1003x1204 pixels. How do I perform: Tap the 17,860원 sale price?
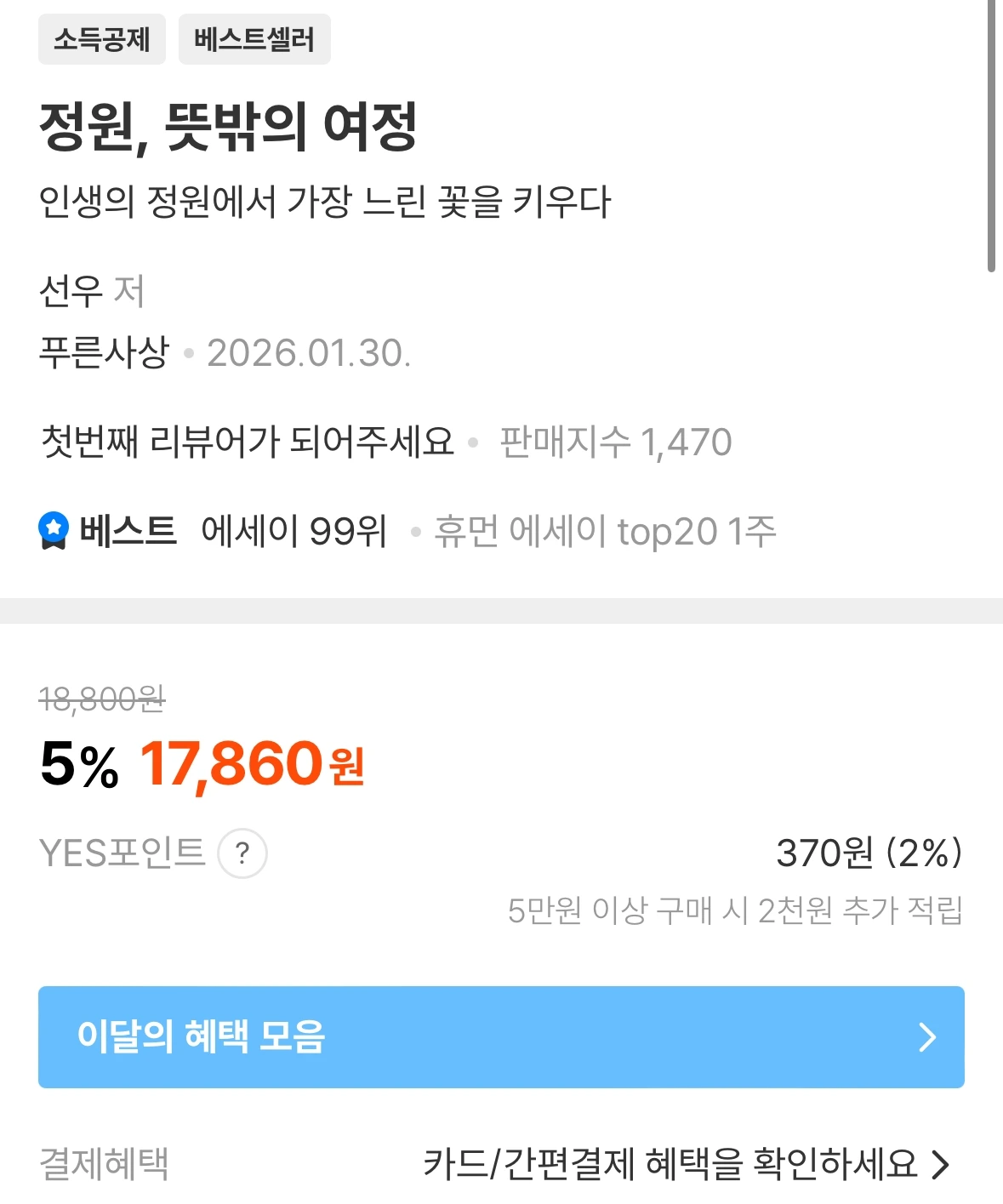(252, 764)
